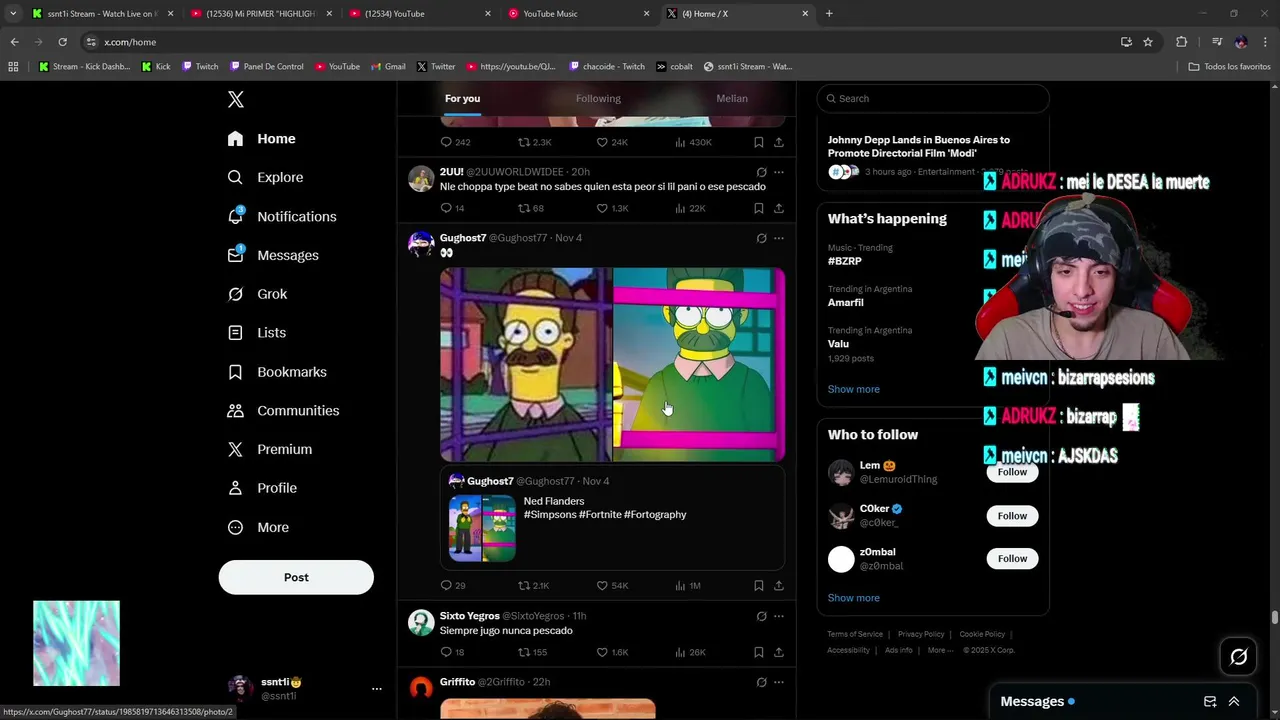Open Sixto Yegros profile name
Image resolution: width=1280 pixels, height=720 pixels.
(x=469, y=616)
